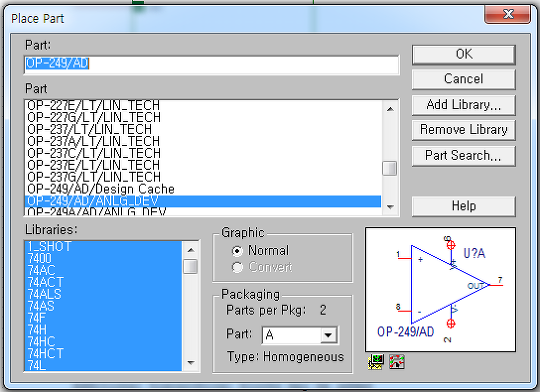Close the Place Part dialog
The width and height of the screenshot is (540, 392).
[508, 14]
